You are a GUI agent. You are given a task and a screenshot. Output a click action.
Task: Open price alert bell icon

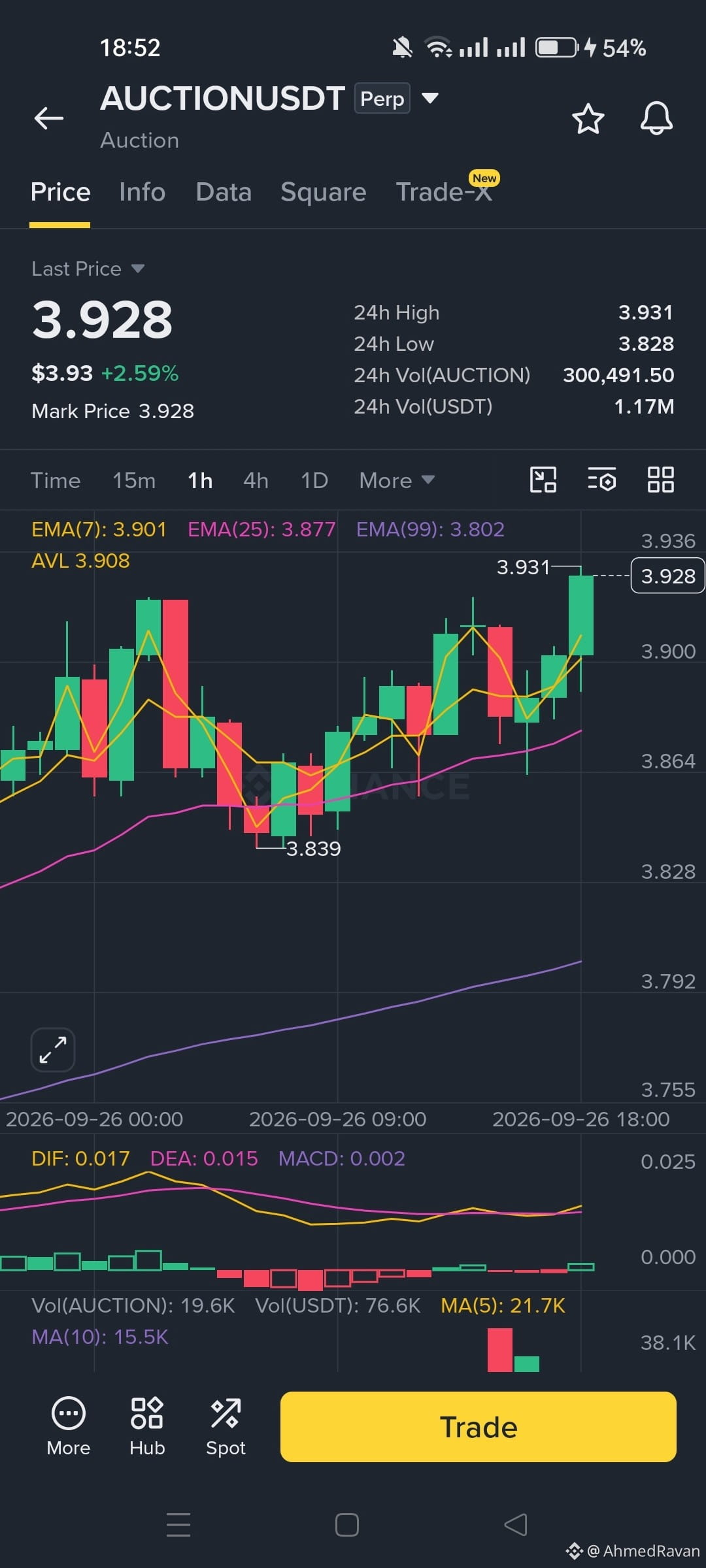point(656,118)
